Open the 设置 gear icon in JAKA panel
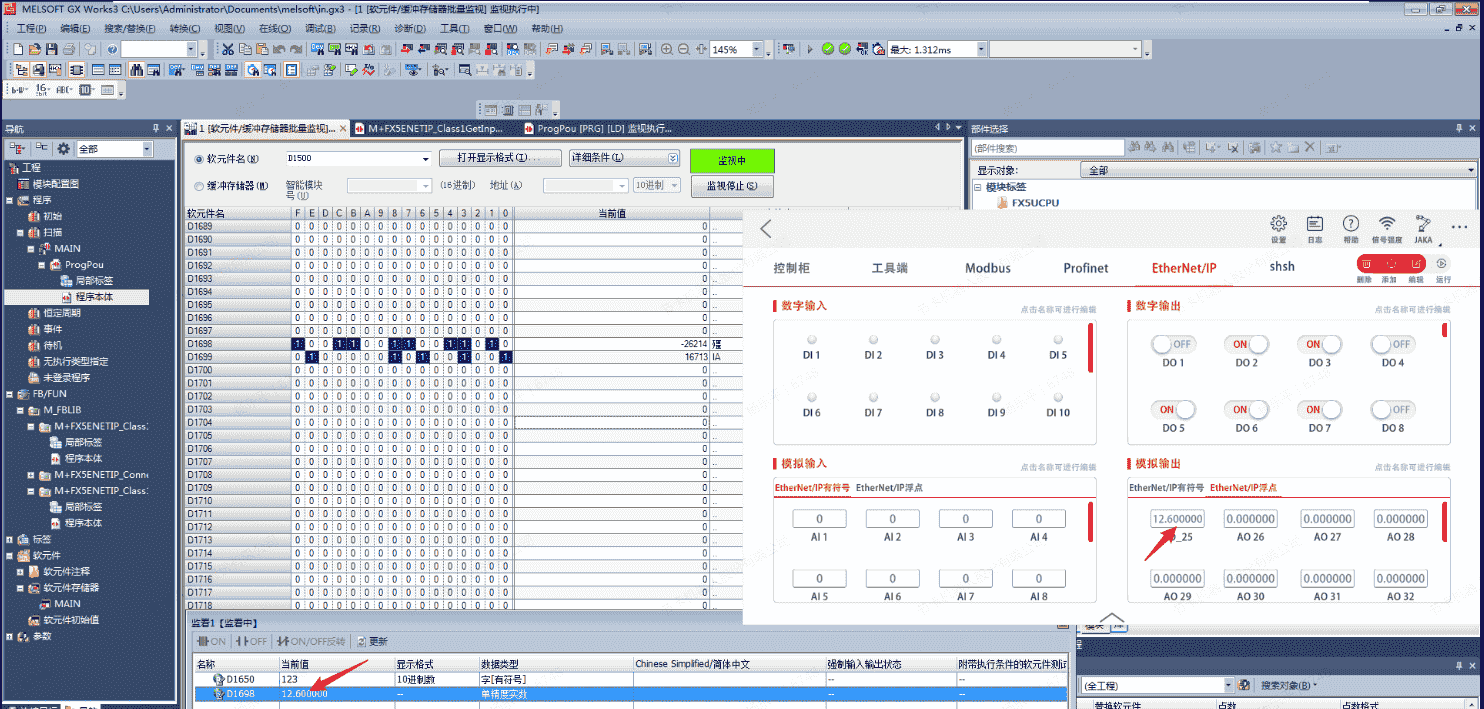The image size is (1484, 709). (1278, 227)
